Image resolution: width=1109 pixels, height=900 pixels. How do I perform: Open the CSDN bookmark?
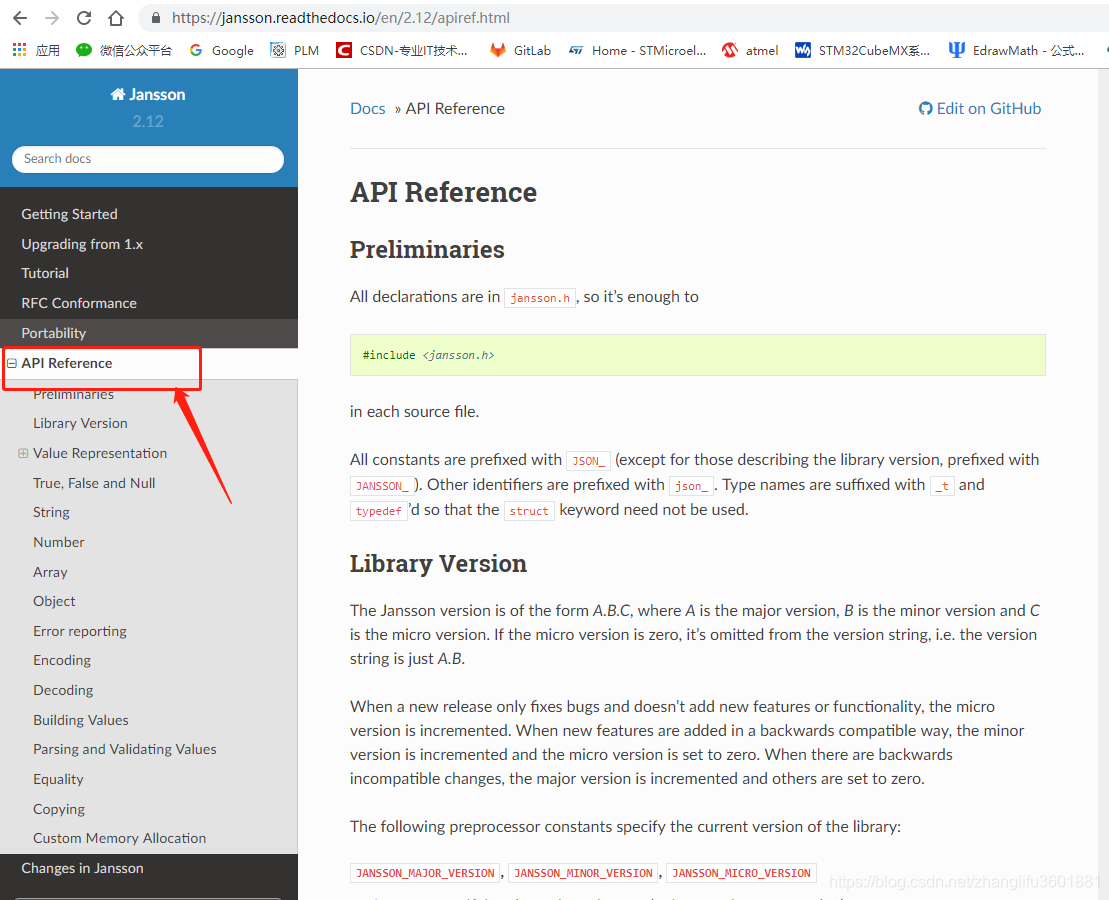pos(402,50)
